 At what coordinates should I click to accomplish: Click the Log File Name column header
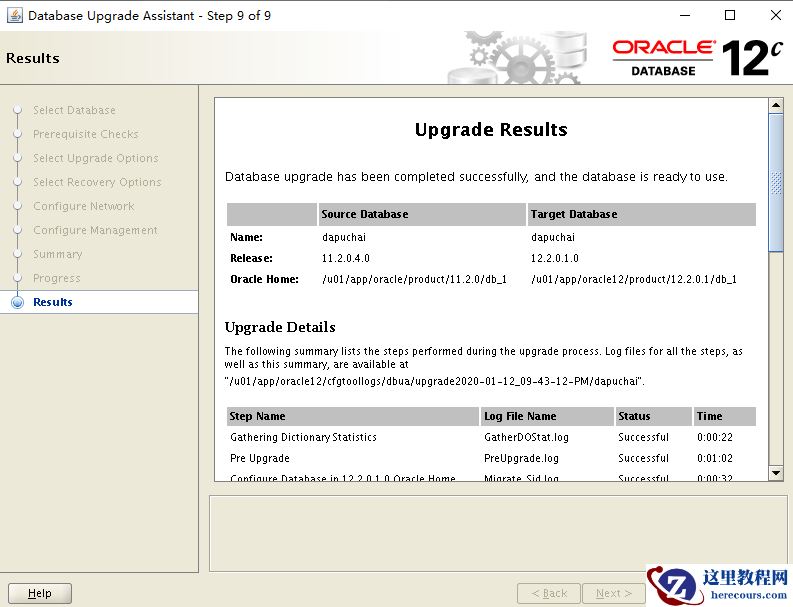click(547, 416)
